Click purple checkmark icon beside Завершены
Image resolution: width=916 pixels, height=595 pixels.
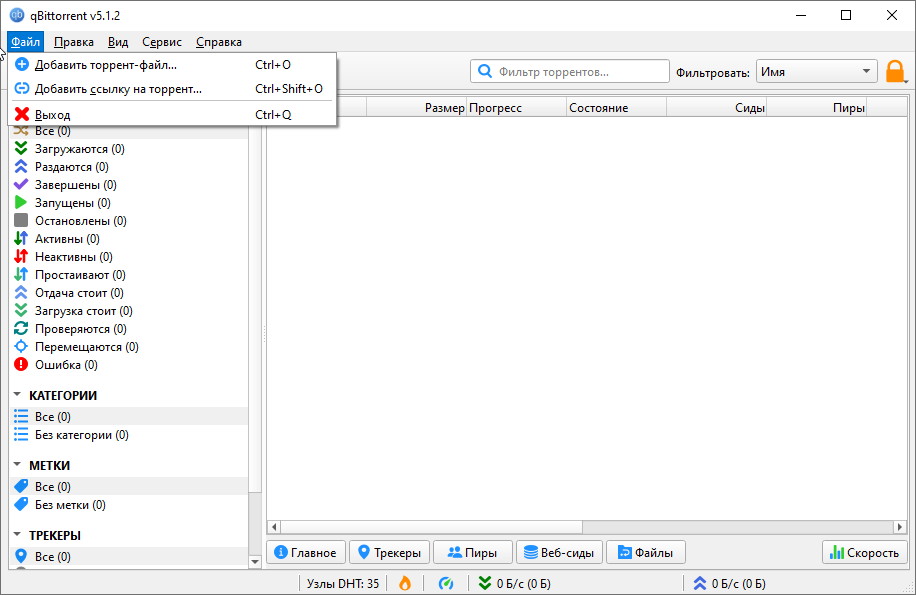click(21, 185)
